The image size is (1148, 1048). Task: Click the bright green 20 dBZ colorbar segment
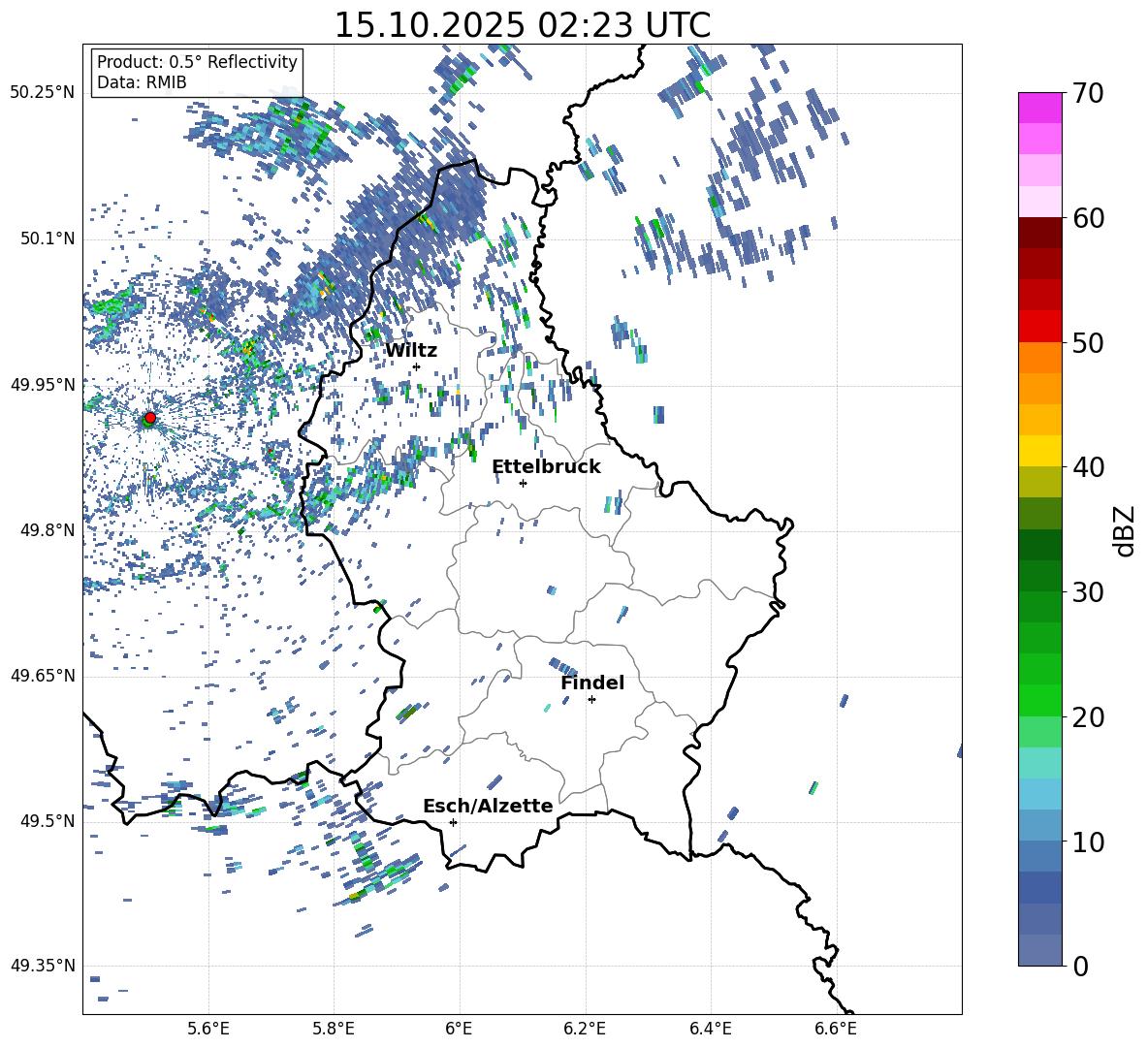click(x=1040, y=700)
